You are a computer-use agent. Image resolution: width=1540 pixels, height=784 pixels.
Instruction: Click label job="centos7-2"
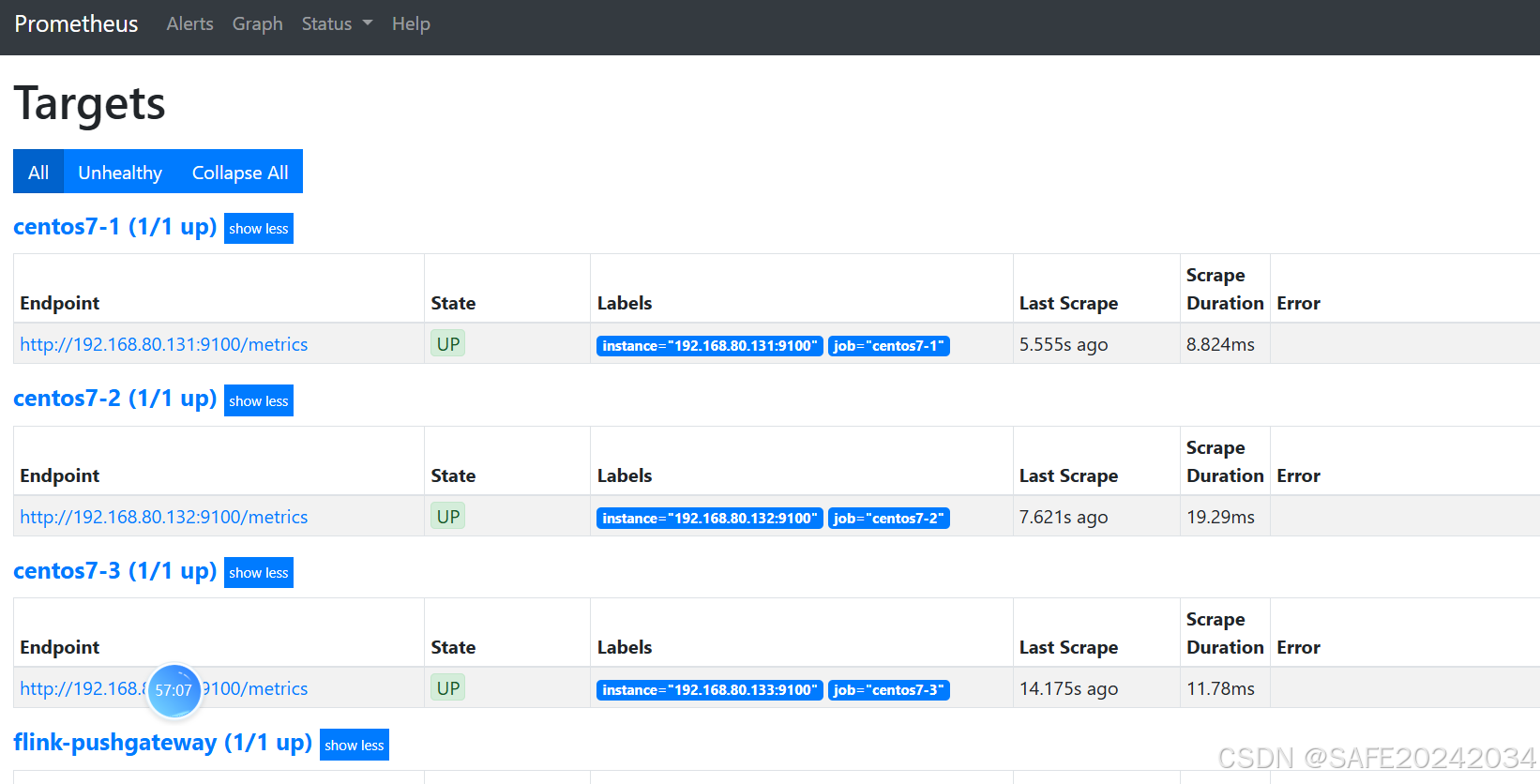(x=889, y=519)
